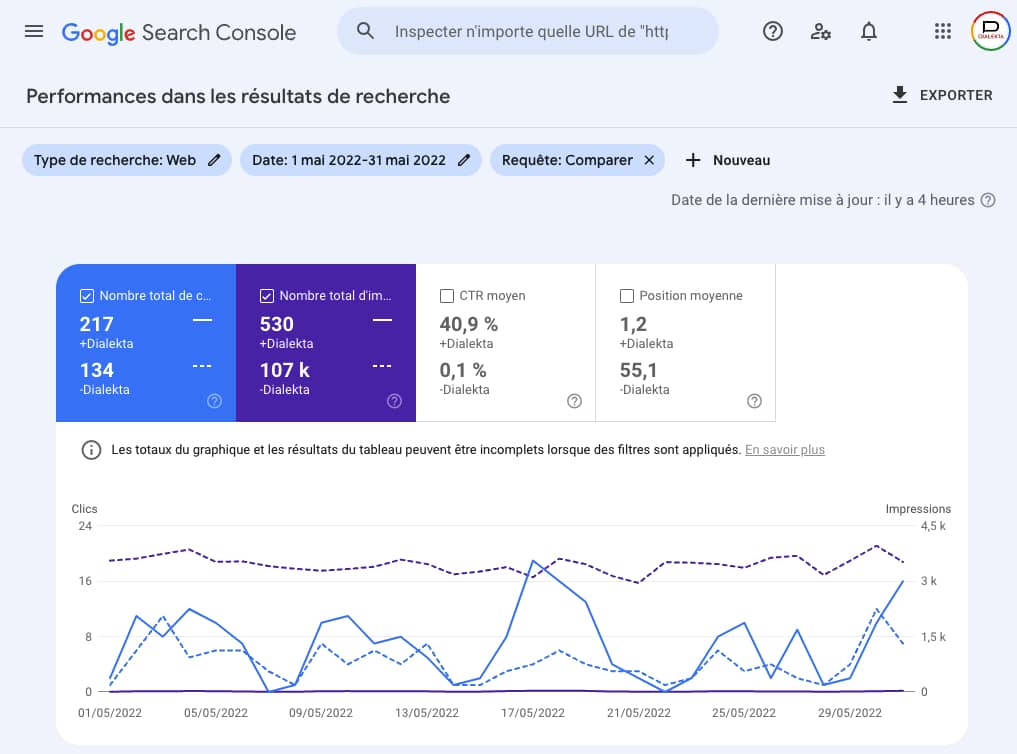
Task: Click help icon in Position moyenne card
Action: [754, 401]
